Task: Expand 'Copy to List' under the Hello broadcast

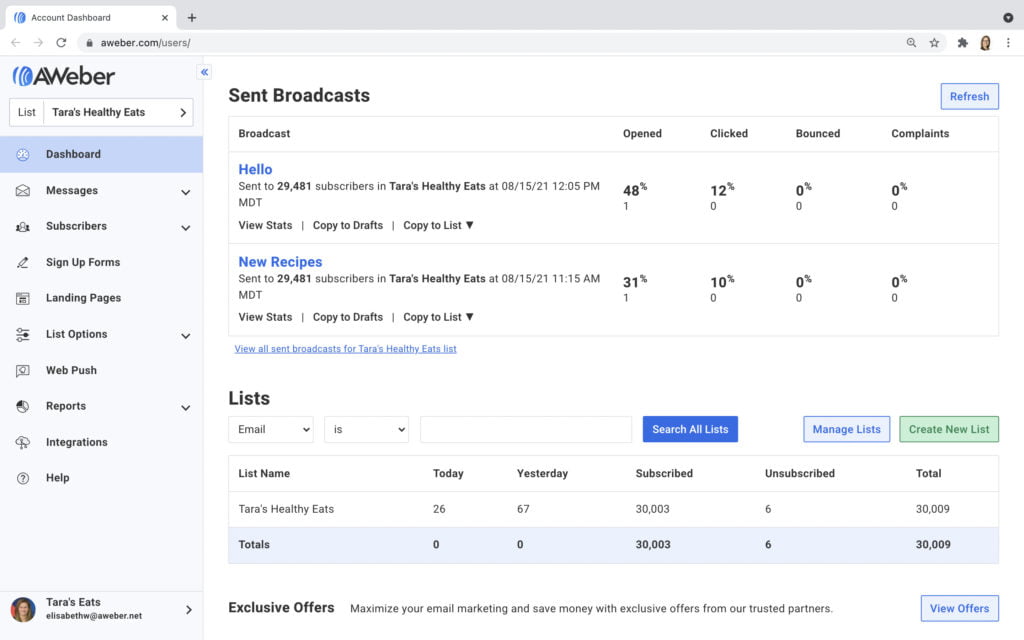Action: click(438, 225)
